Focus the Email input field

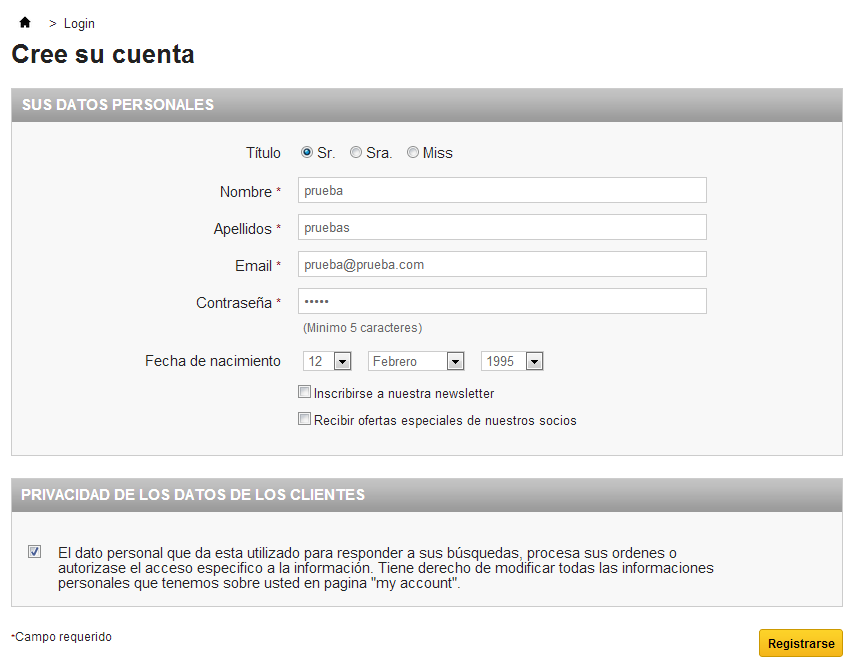pyautogui.click(x=502, y=264)
